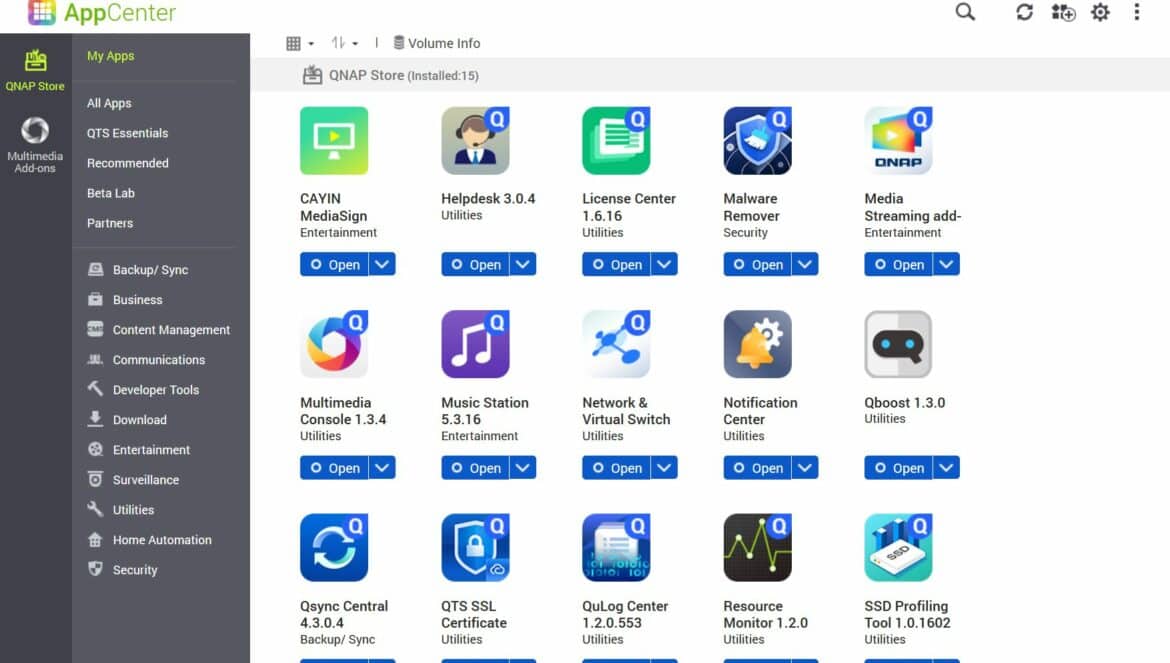The image size is (1170, 663).
Task: Click the Malware Remover app icon
Action: (757, 140)
